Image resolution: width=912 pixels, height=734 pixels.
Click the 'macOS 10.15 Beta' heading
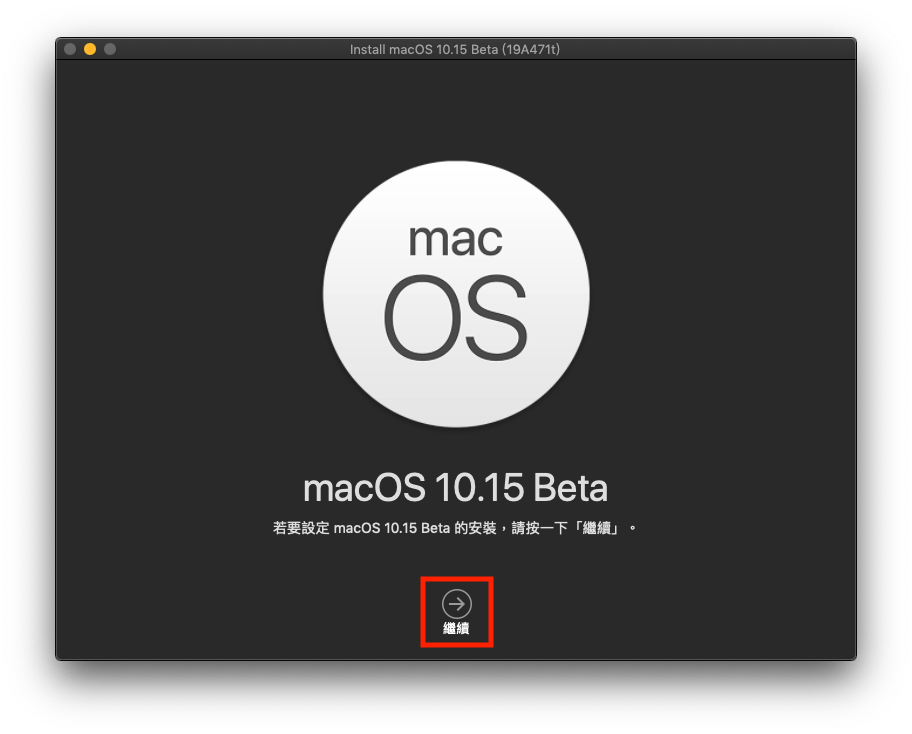click(455, 487)
